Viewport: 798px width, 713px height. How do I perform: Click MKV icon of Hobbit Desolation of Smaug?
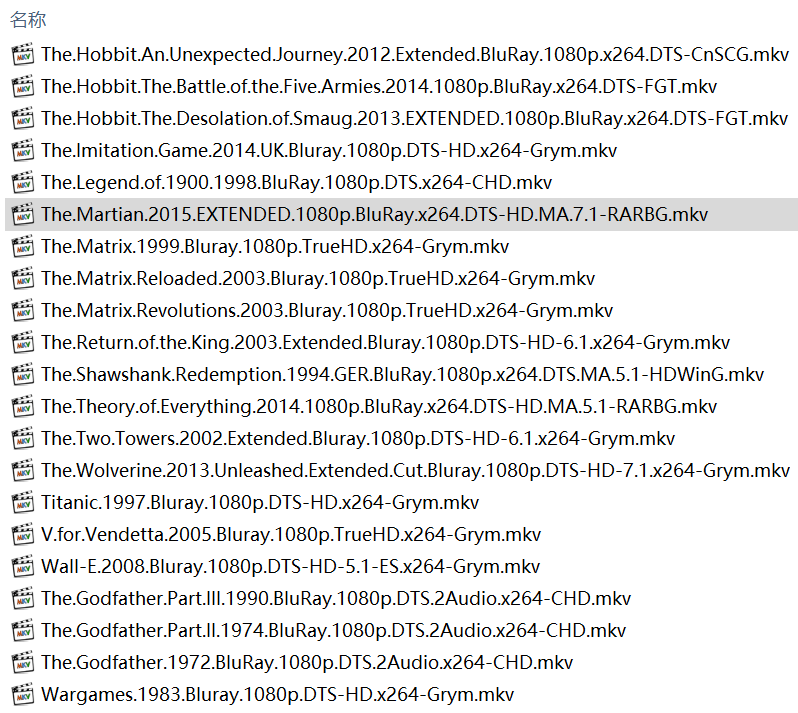point(23,119)
